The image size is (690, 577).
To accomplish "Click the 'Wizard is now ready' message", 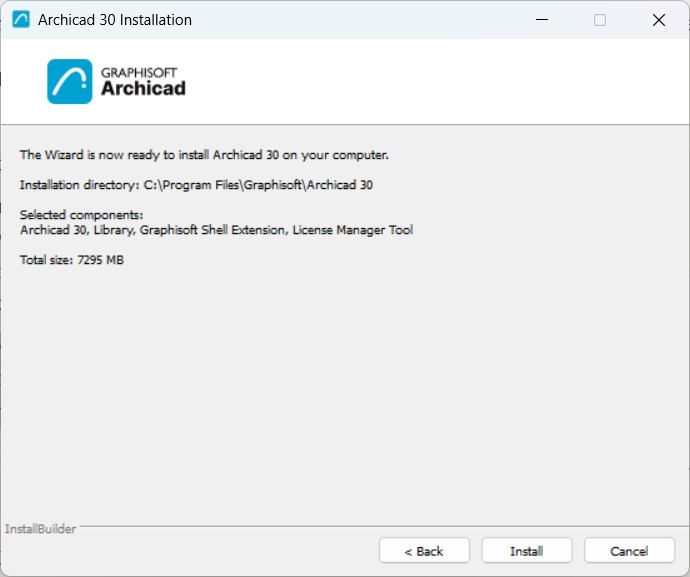I will pyautogui.click(x=204, y=155).
